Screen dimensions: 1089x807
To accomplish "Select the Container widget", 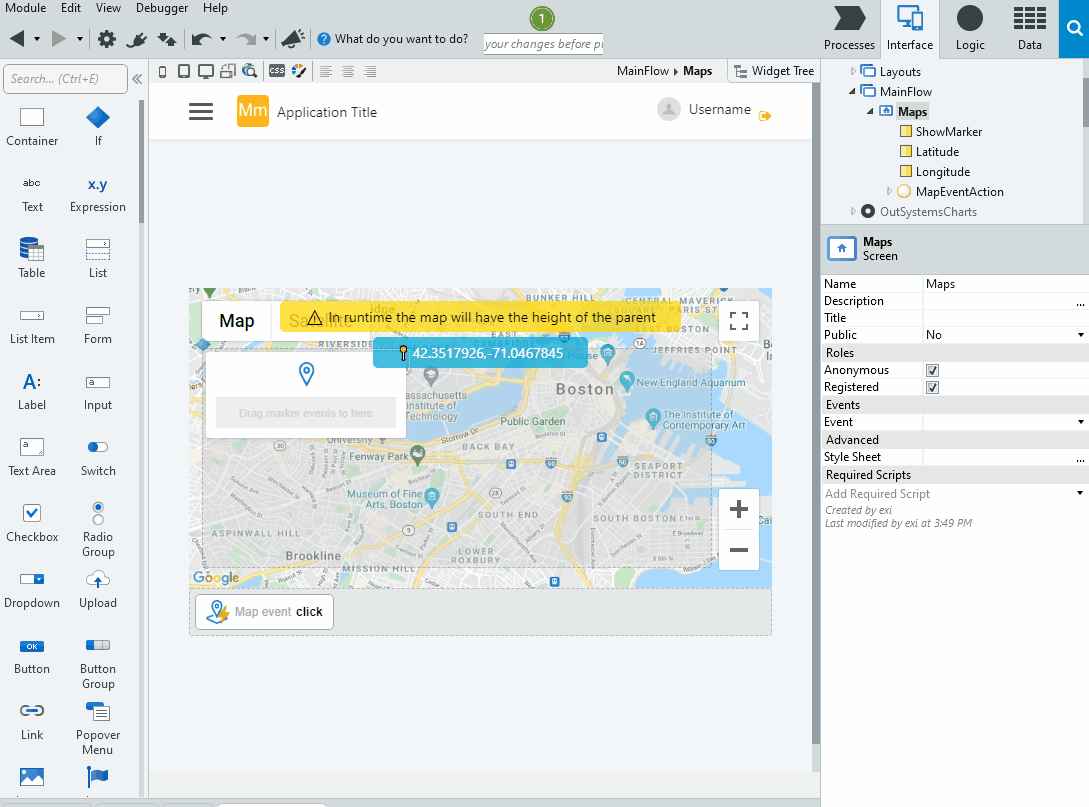I will (32, 127).
